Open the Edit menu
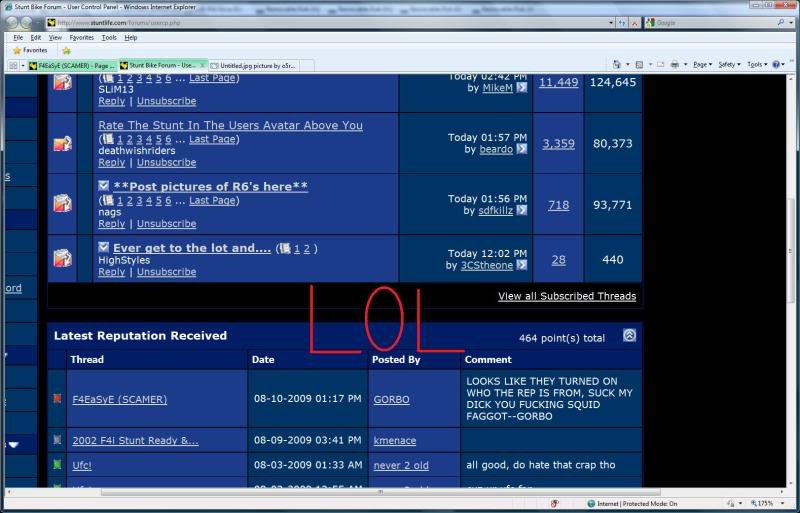Image resolution: width=800 pixels, height=513 pixels. [x=36, y=38]
